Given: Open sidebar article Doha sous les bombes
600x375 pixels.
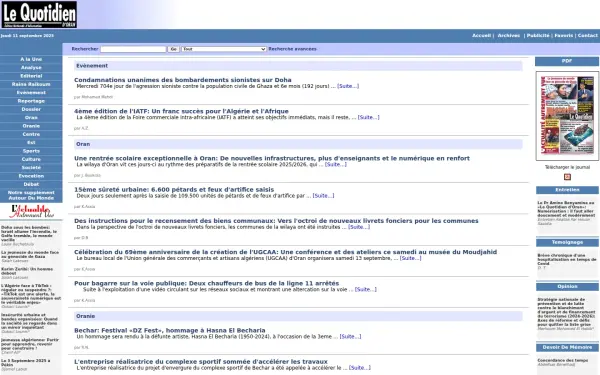Looking at the screenshot, I should [29, 233].
